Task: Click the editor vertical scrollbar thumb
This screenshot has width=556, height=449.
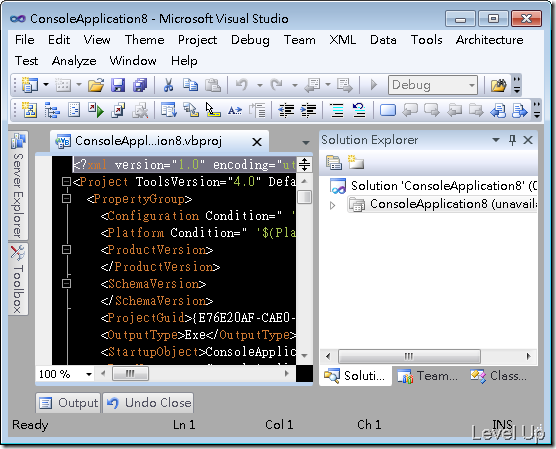Action: pyautogui.click(x=304, y=197)
